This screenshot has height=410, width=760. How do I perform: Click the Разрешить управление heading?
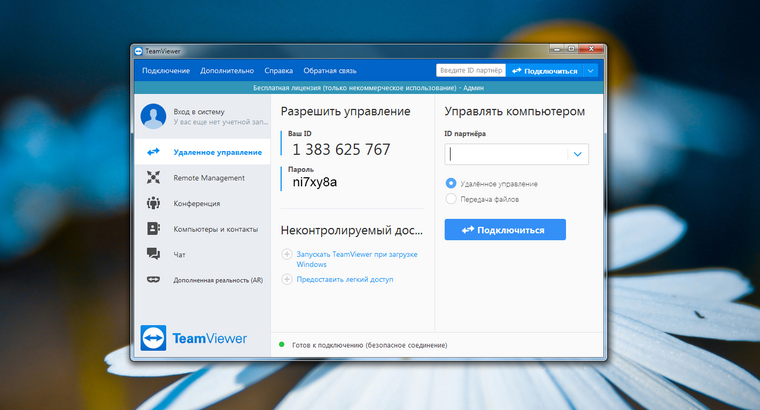click(345, 111)
